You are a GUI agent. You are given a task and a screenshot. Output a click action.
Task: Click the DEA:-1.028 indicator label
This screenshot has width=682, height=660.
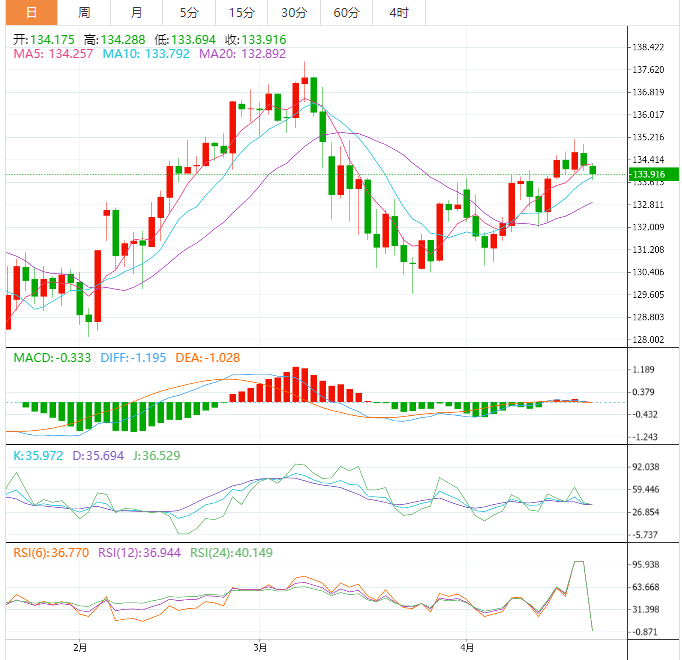coord(207,358)
